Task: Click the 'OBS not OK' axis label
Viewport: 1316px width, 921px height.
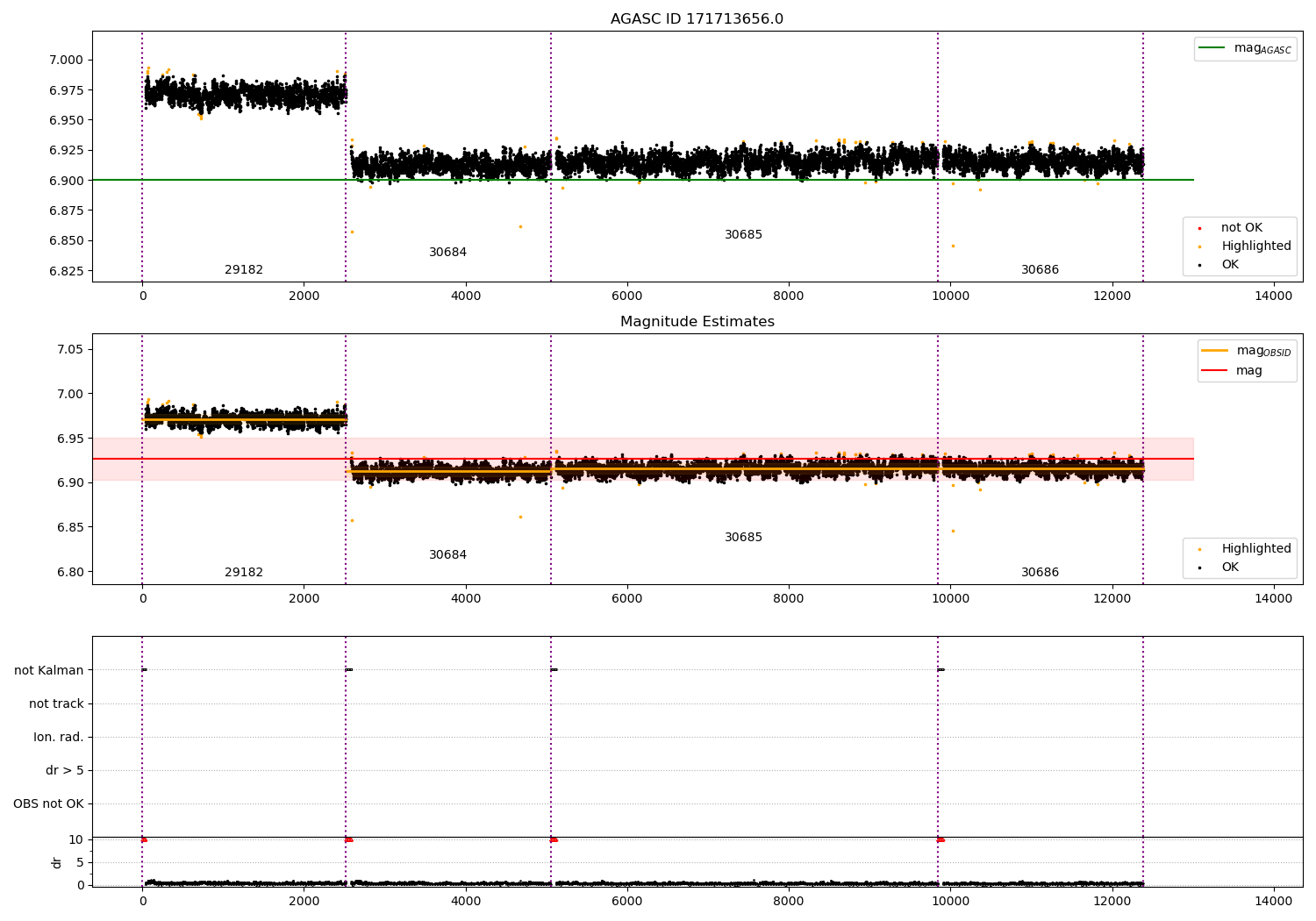Action: [x=48, y=804]
